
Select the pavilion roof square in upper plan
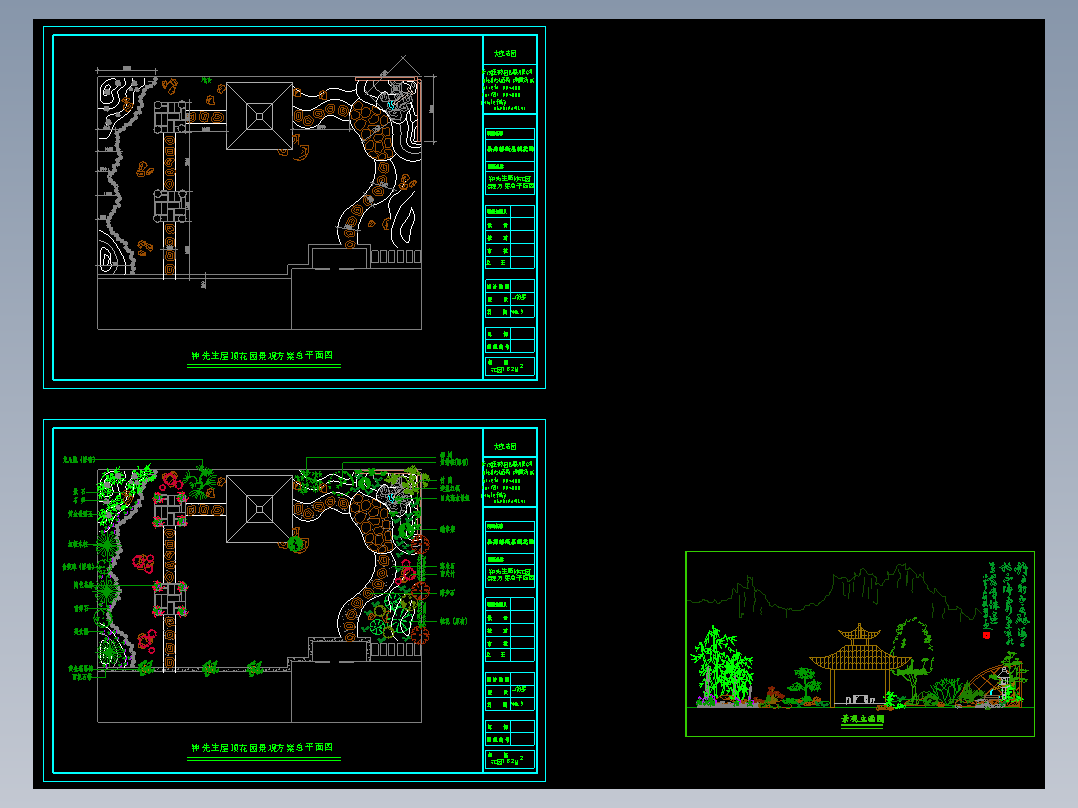click(259, 116)
